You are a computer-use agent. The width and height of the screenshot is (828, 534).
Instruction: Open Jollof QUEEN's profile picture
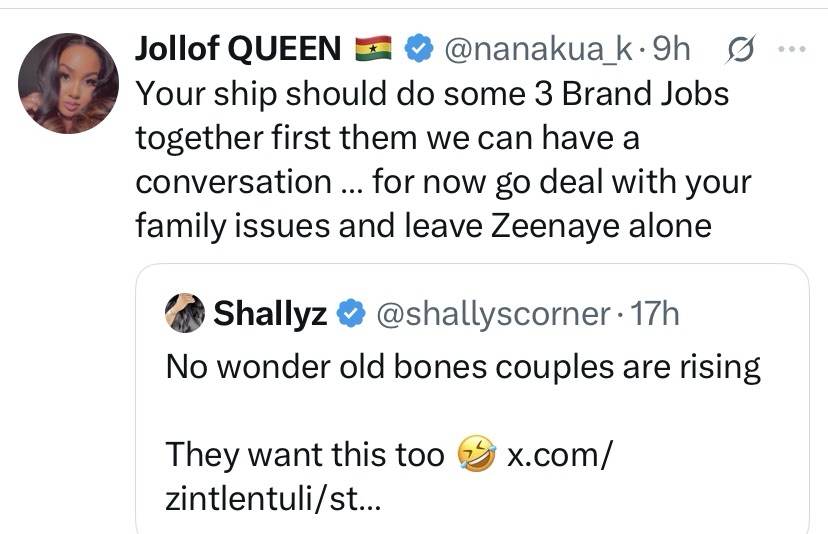[68, 83]
